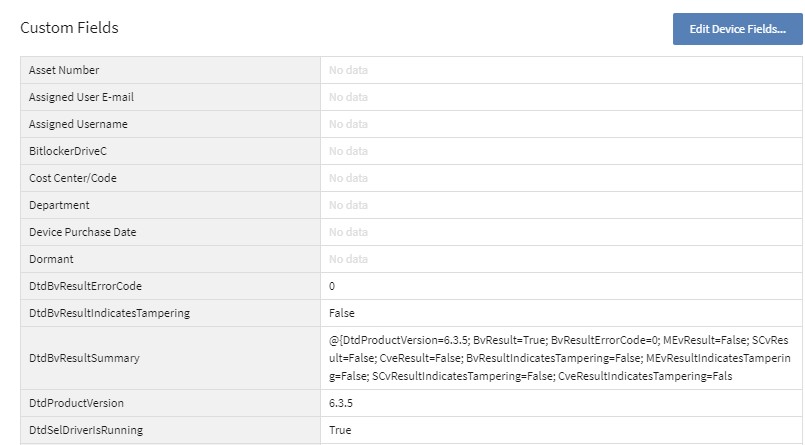Click the DtdBvResultErrorCode value 0

pos(332,286)
